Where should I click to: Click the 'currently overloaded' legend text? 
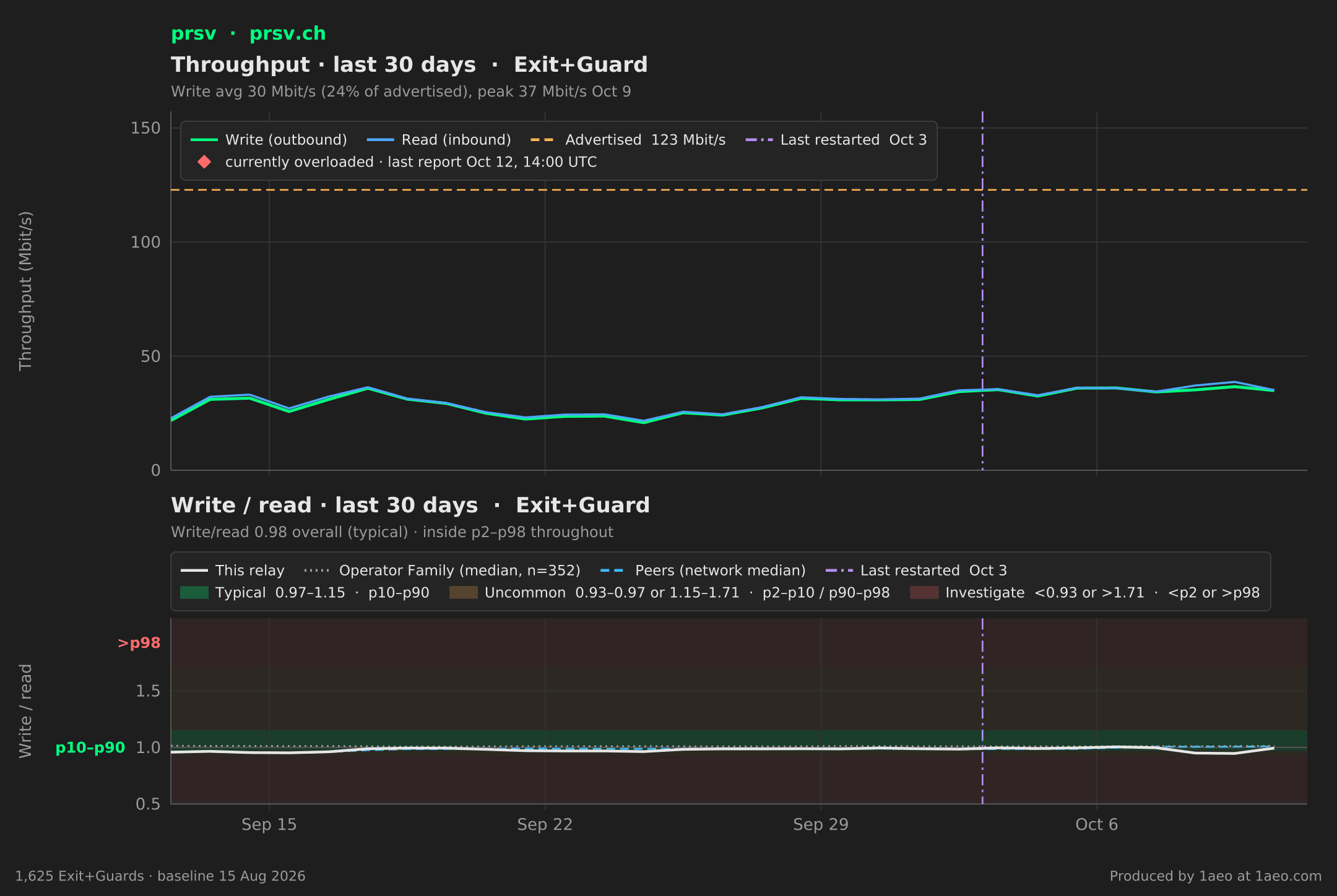[x=411, y=162]
